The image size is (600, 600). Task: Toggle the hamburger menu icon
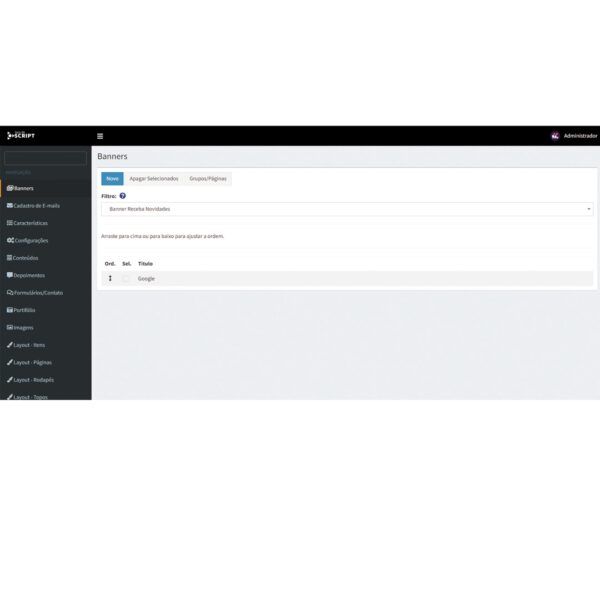pyautogui.click(x=100, y=136)
